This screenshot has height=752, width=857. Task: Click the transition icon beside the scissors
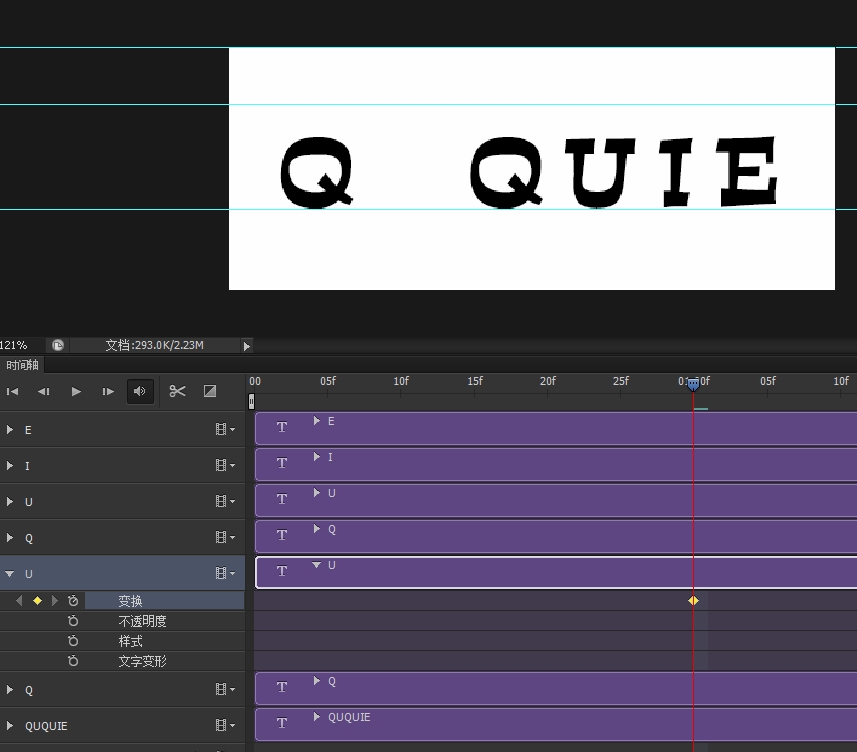pyautogui.click(x=210, y=391)
